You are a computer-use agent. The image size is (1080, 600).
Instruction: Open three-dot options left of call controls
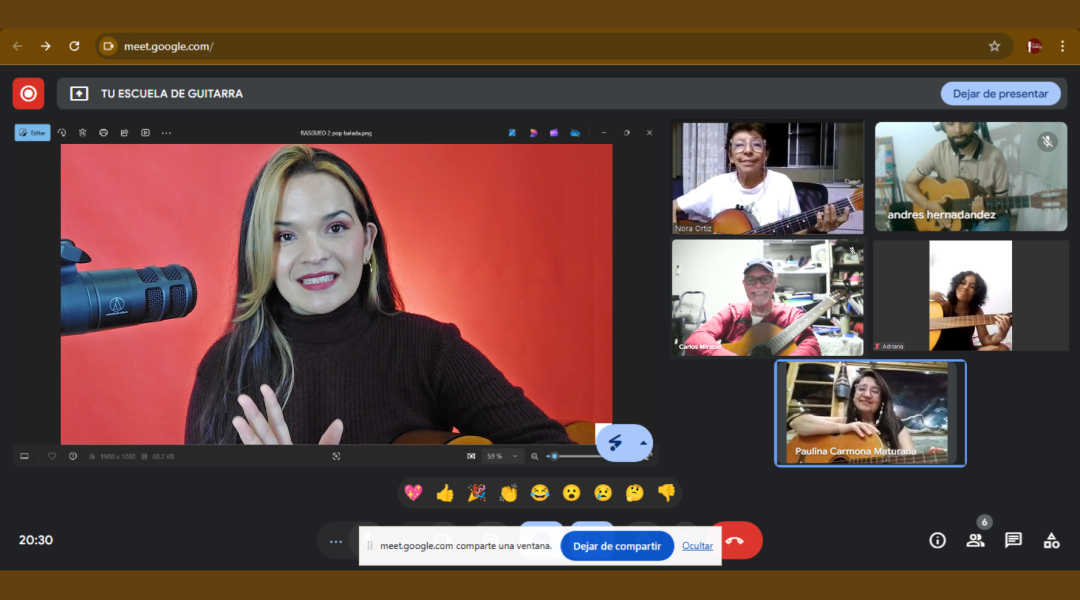335,541
